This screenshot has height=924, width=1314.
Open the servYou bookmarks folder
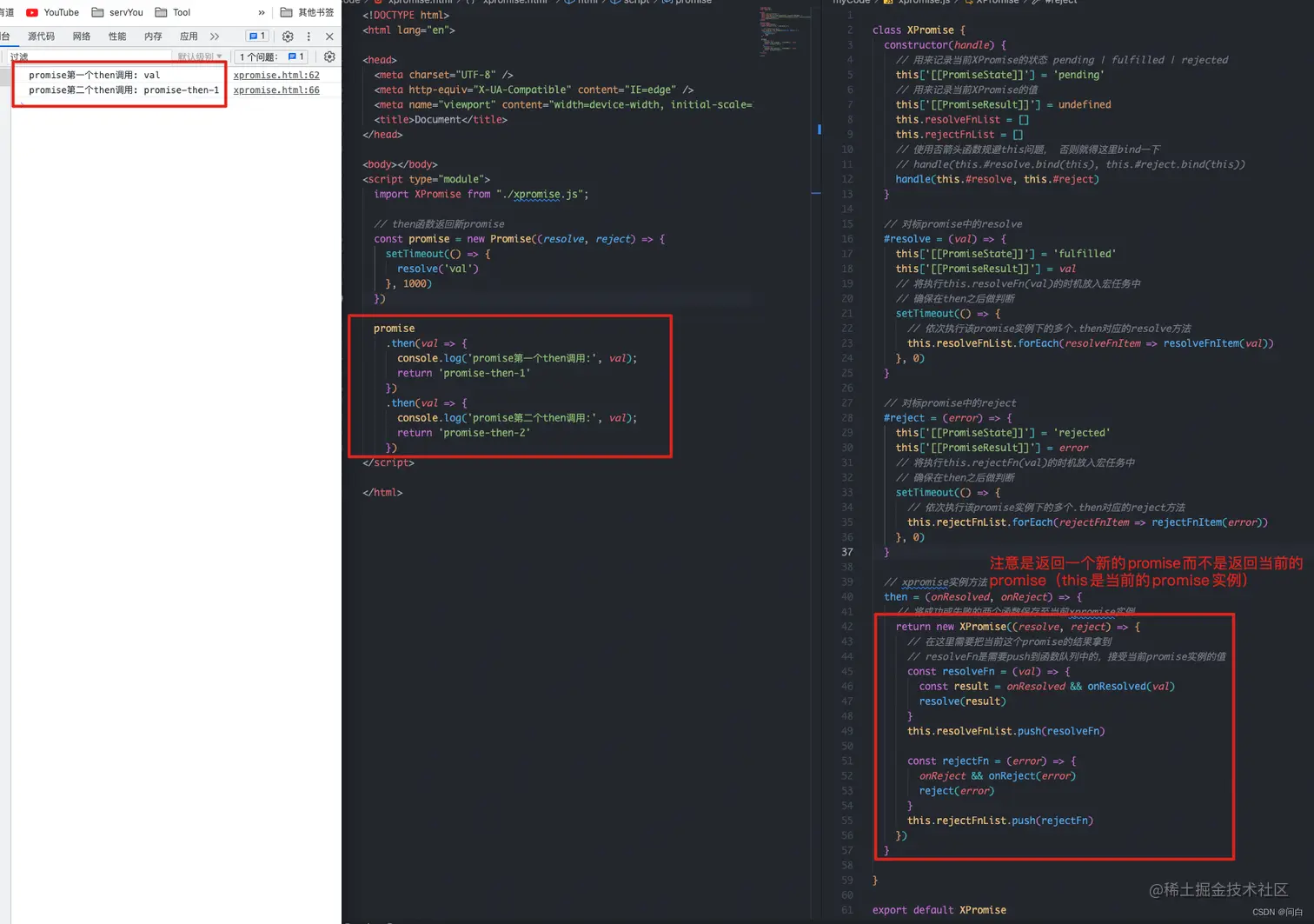117,12
